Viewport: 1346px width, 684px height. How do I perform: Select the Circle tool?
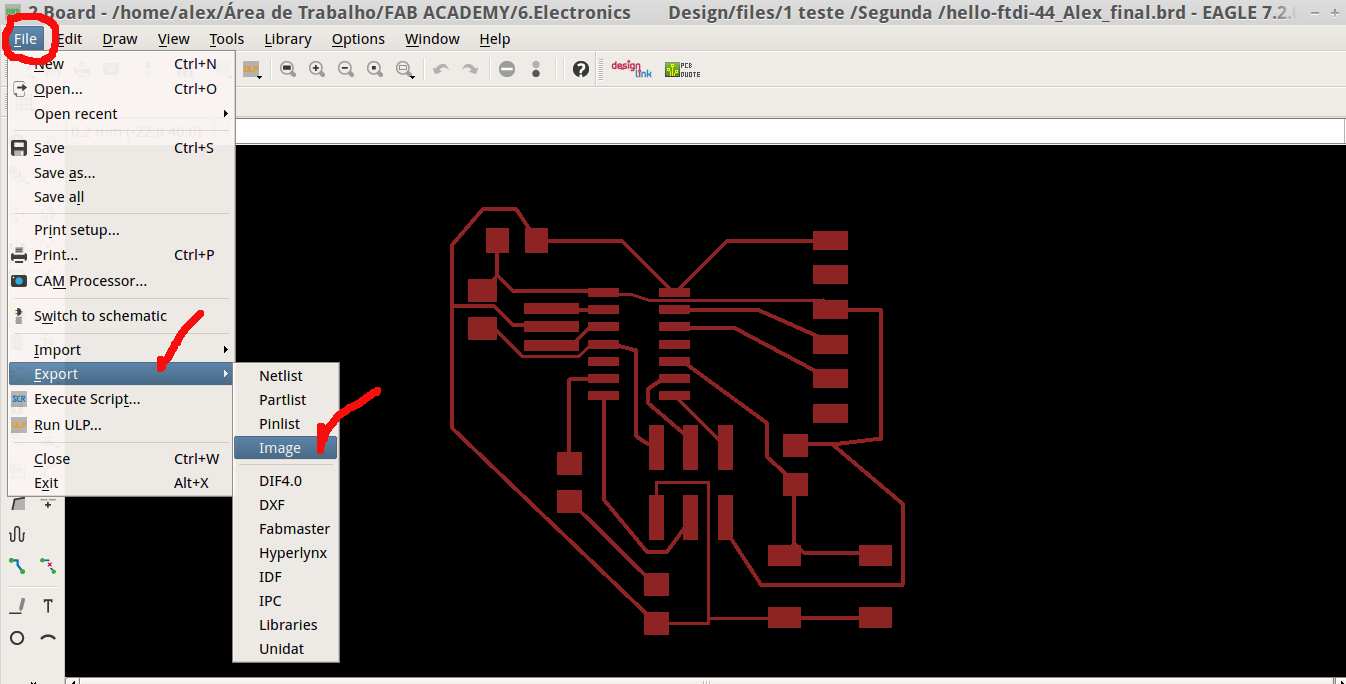(x=17, y=638)
